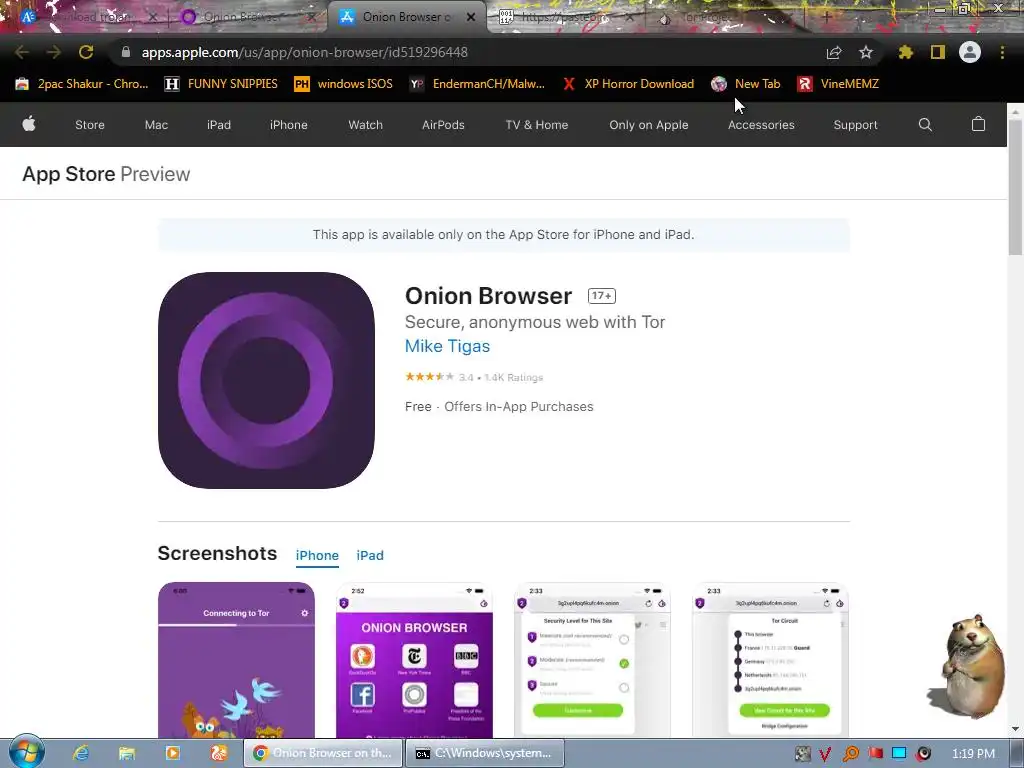Show iPhone screenshots tab
This screenshot has width=1024, height=768.
pyautogui.click(x=317, y=555)
